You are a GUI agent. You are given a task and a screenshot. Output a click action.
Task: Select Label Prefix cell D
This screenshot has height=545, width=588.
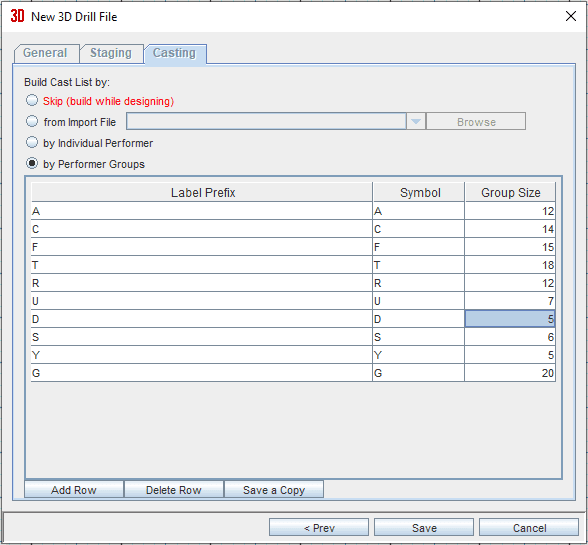(202, 319)
